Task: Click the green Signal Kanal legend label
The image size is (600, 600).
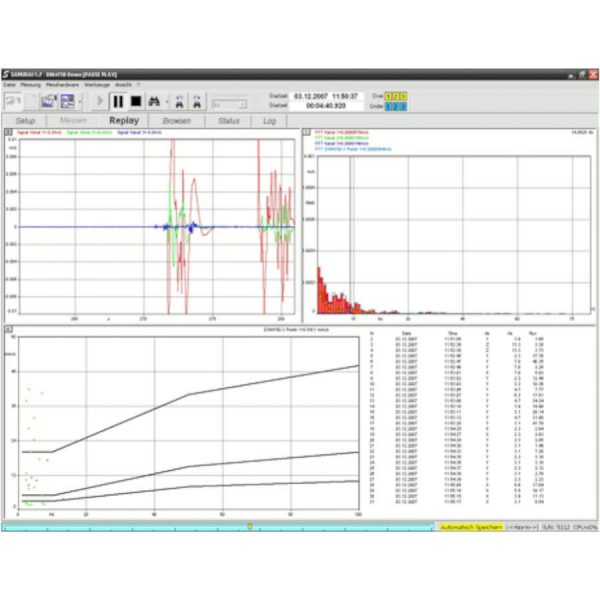Action: (89, 132)
